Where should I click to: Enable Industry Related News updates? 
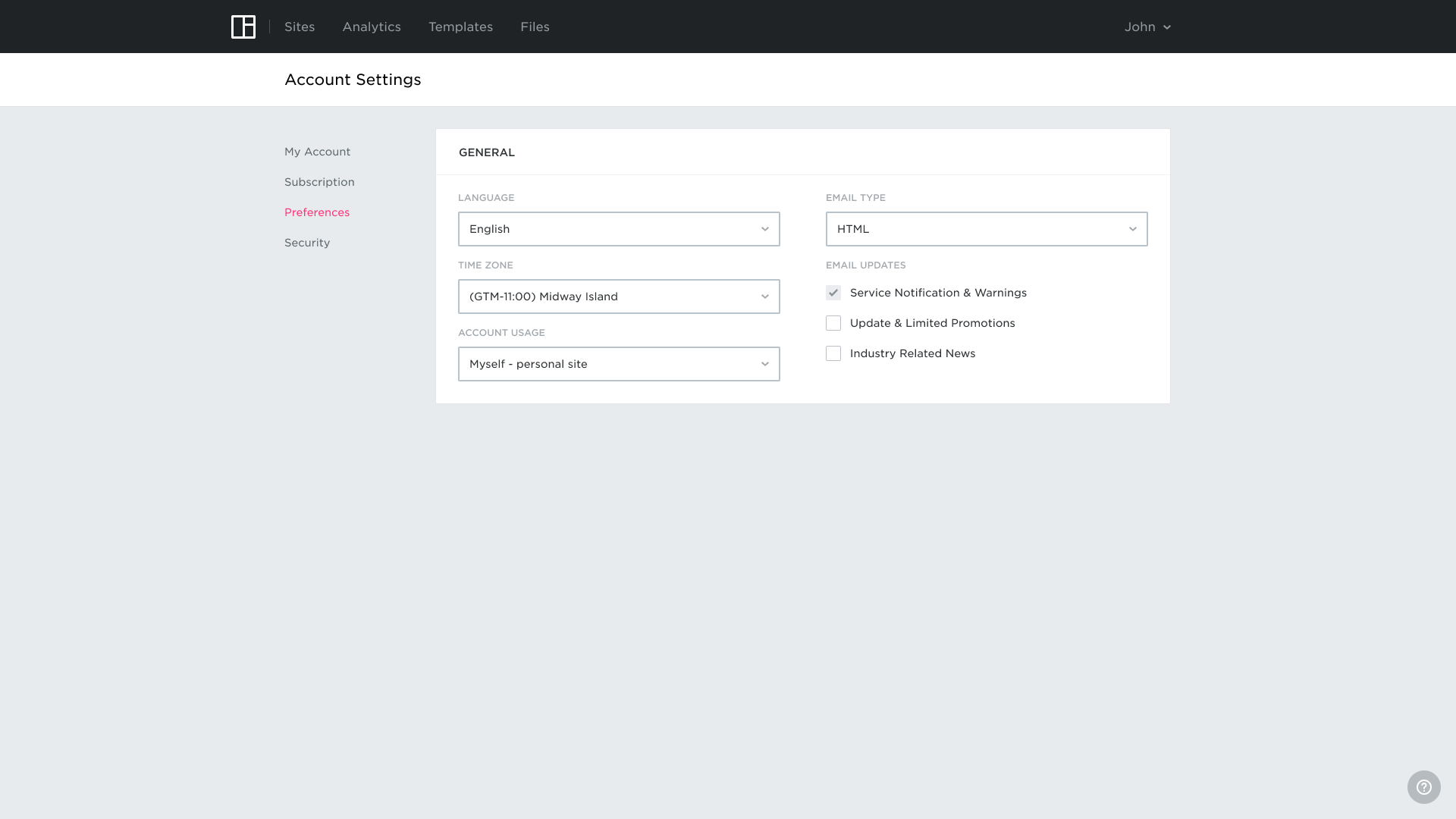tap(833, 353)
